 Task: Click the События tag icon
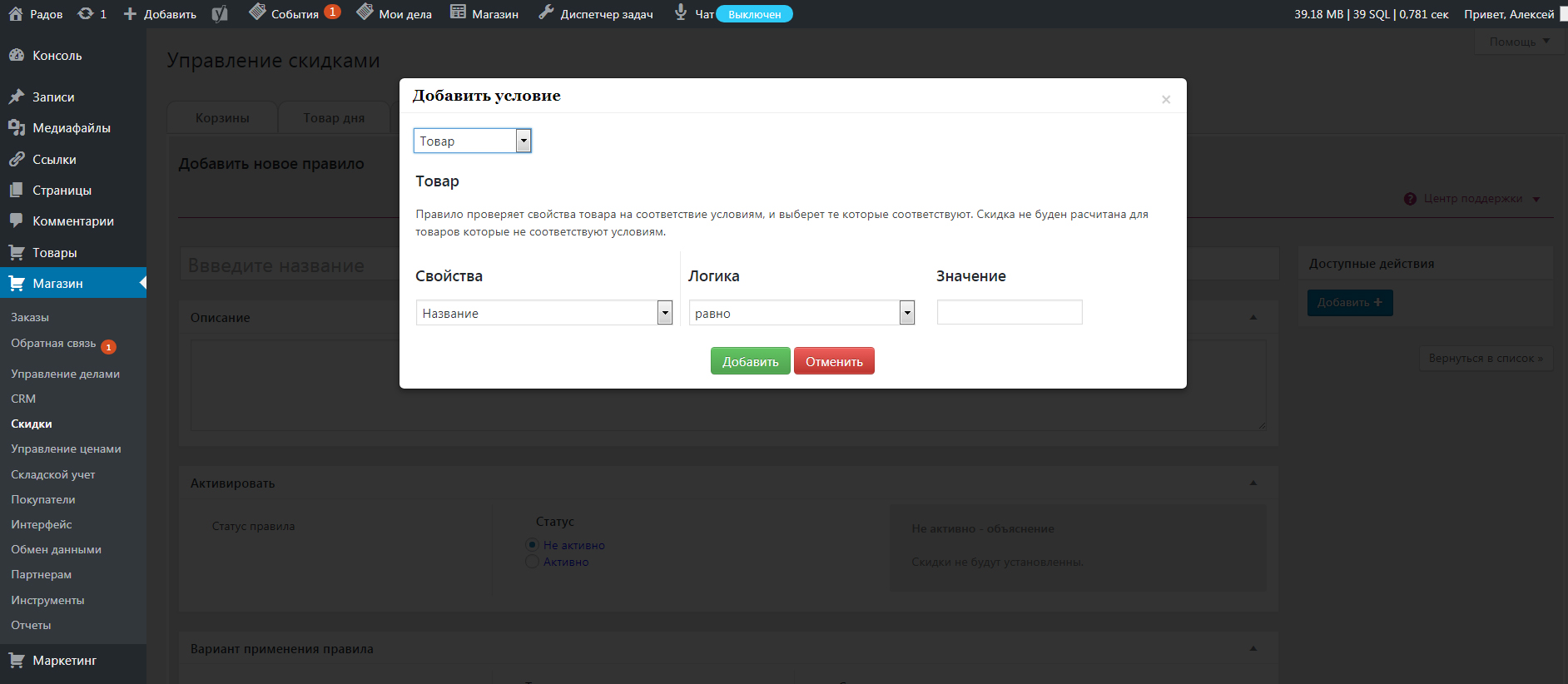pyautogui.click(x=257, y=12)
